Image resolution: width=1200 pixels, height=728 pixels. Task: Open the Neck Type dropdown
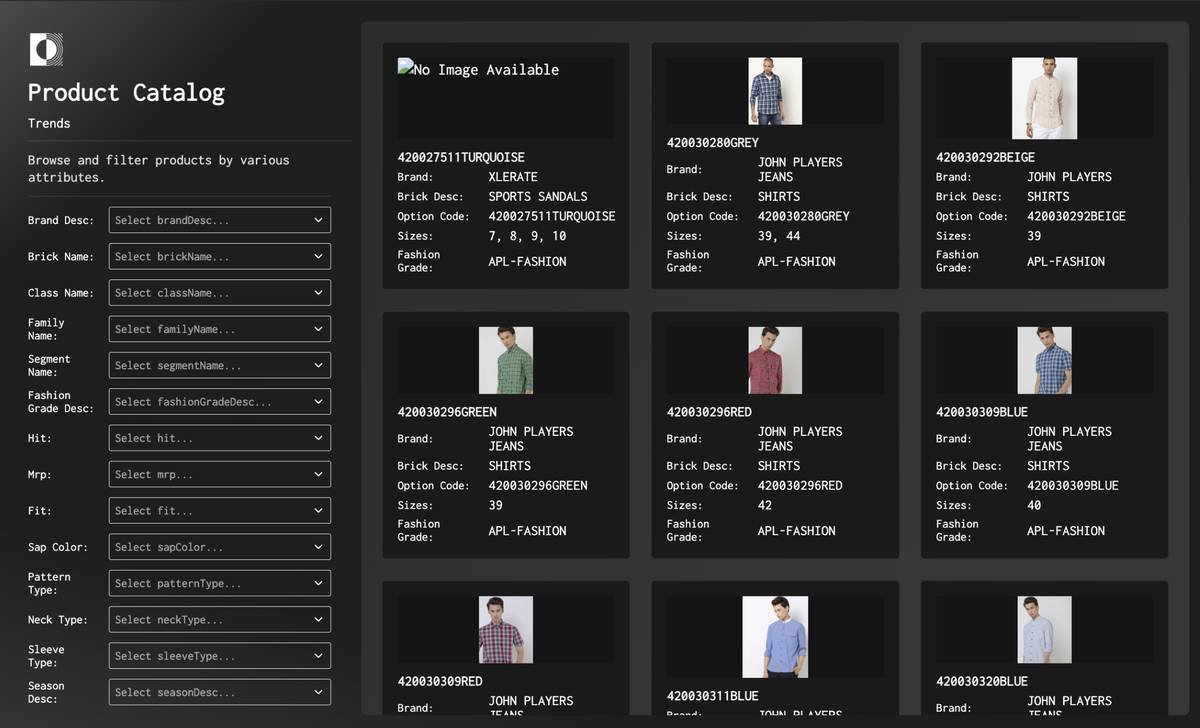219,620
